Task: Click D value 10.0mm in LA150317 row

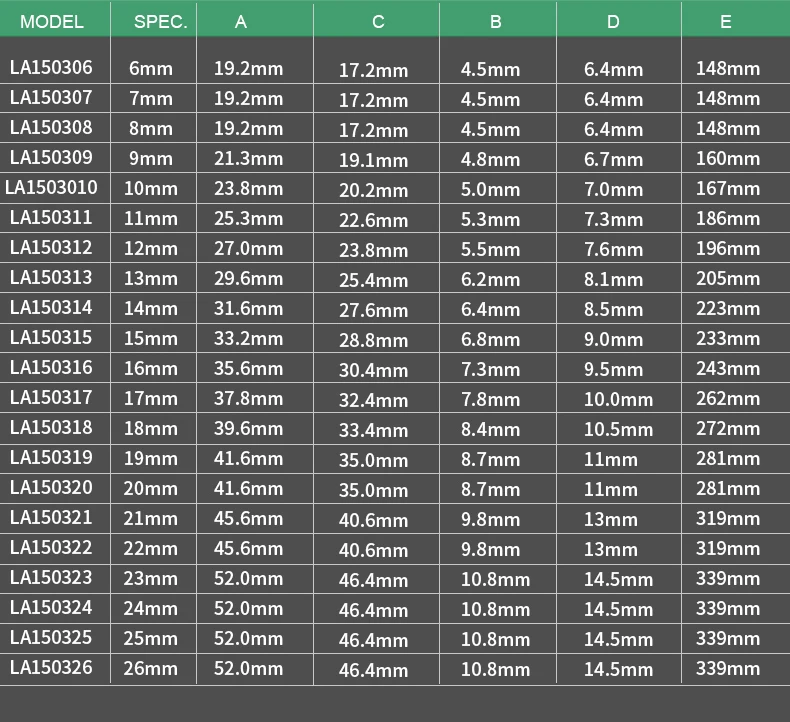Action: tap(618, 400)
